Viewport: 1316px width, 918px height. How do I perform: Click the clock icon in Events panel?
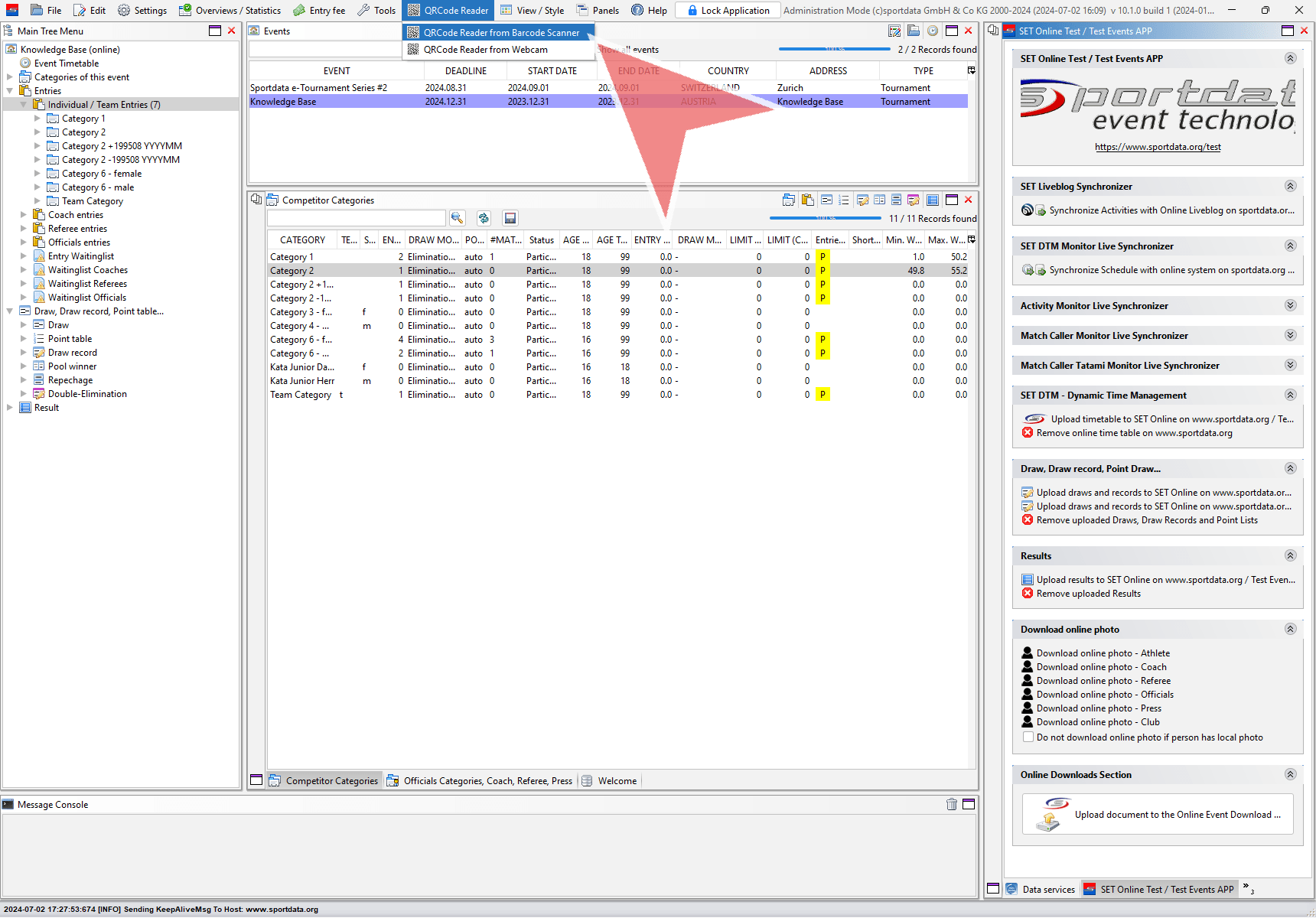click(932, 31)
